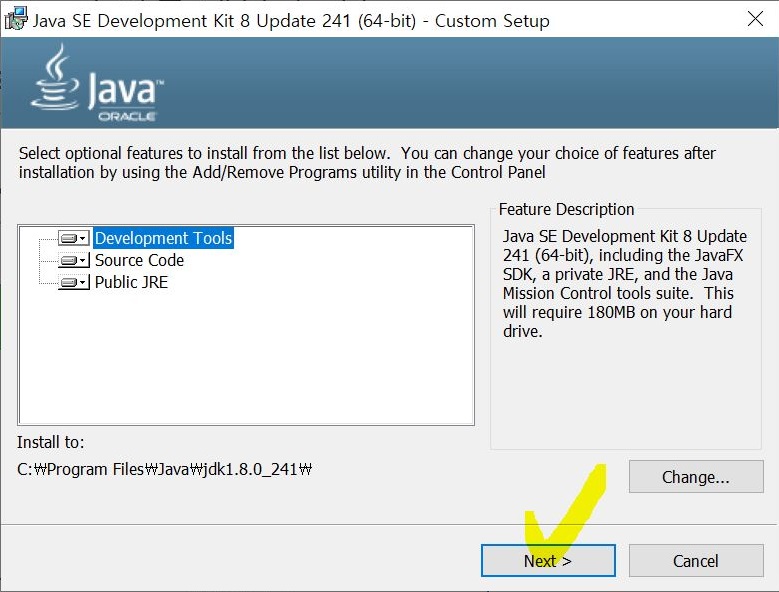Image resolution: width=779 pixels, height=592 pixels.
Task: Open the Public JRE feature dropdown icon
Action: point(74,282)
